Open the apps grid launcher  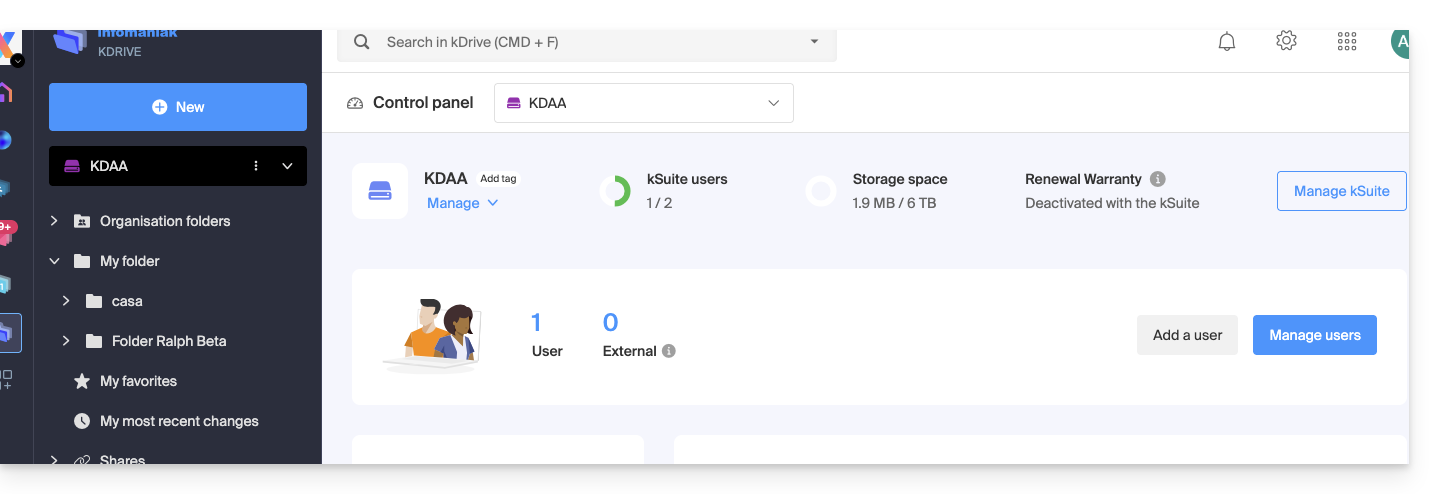coord(1346,41)
